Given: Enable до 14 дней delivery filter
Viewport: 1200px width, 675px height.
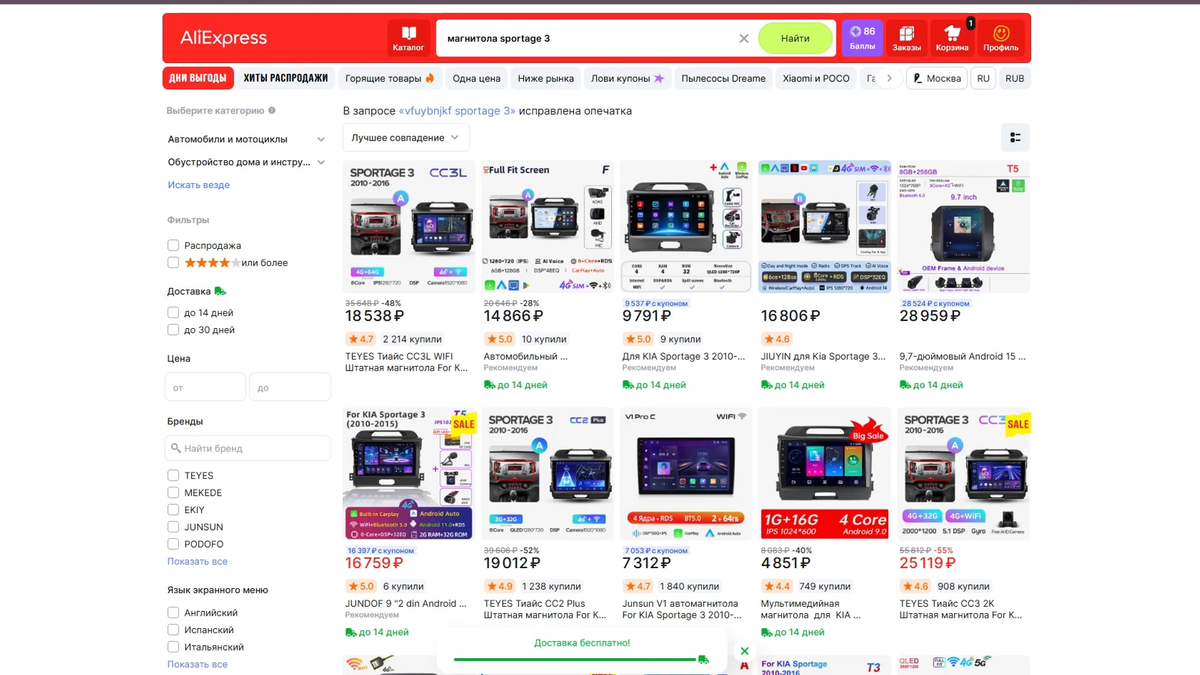Looking at the screenshot, I should click(x=173, y=313).
